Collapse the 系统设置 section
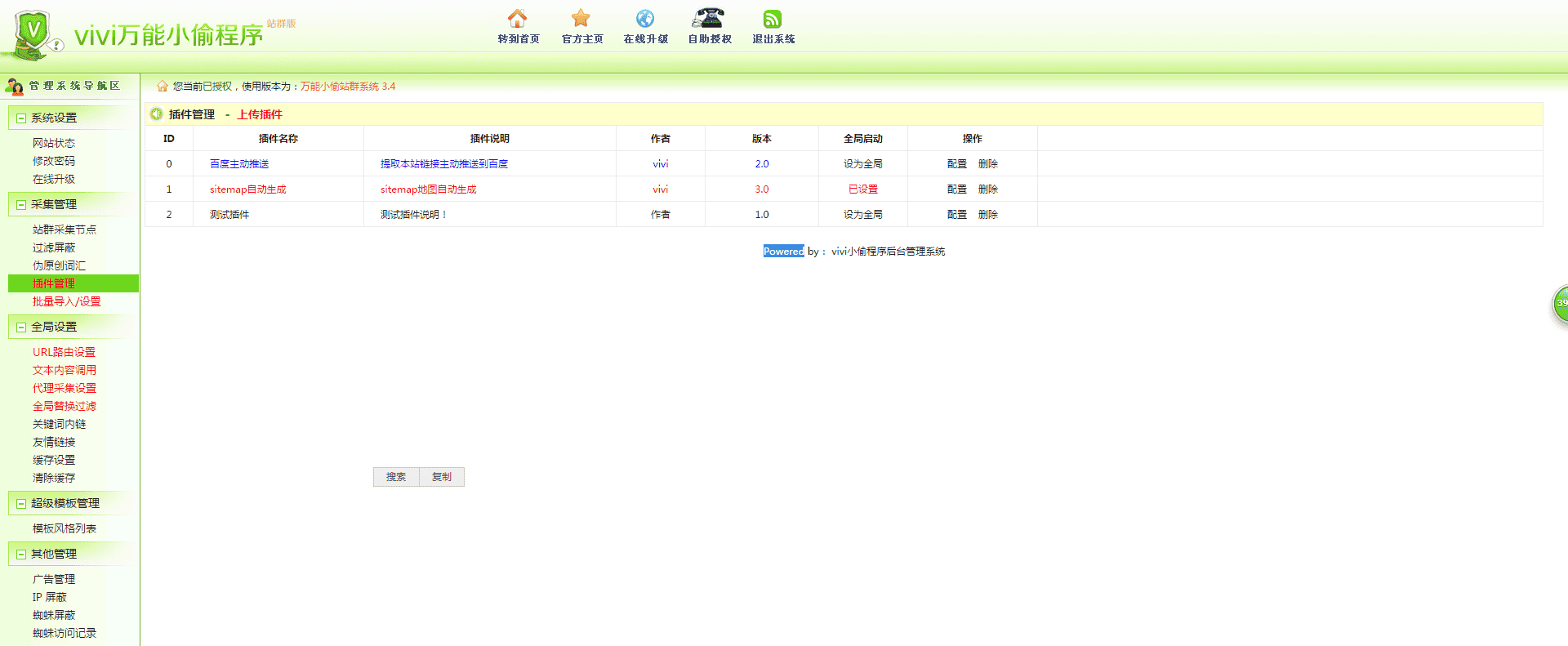 coord(21,118)
